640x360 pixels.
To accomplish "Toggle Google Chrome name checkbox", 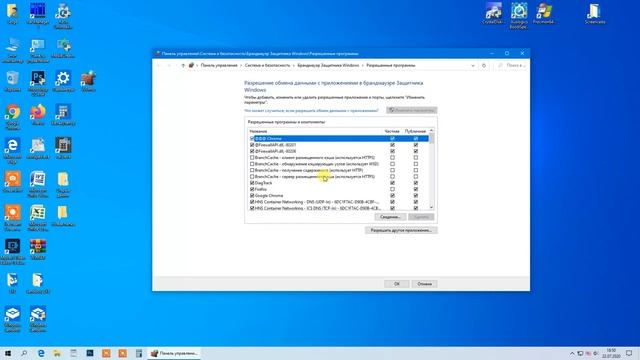I will click(252, 196).
